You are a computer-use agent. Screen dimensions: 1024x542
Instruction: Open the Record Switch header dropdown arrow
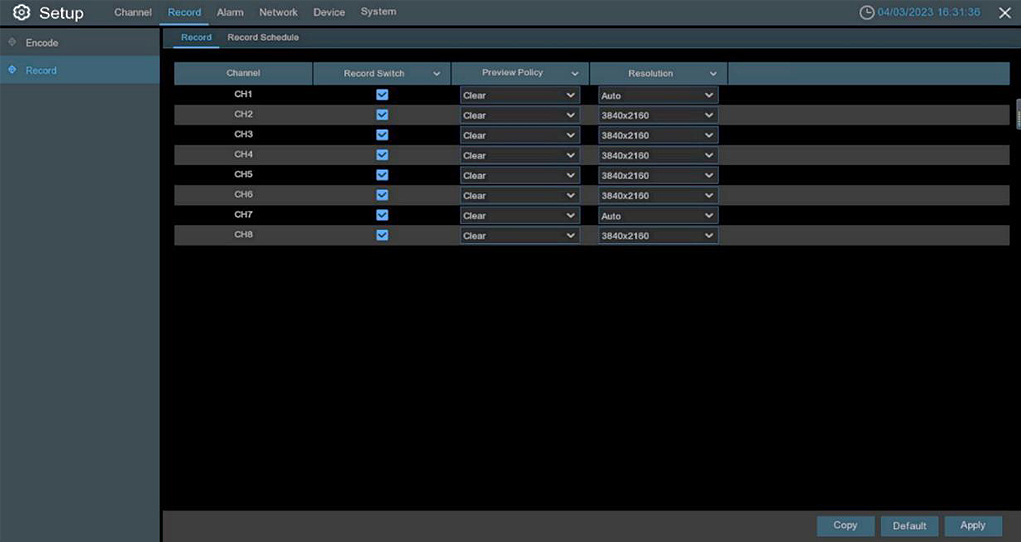[x=436, y=74]
